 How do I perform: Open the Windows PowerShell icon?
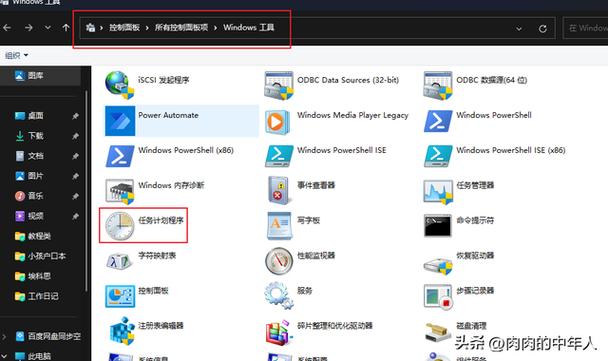coord(438,121)
